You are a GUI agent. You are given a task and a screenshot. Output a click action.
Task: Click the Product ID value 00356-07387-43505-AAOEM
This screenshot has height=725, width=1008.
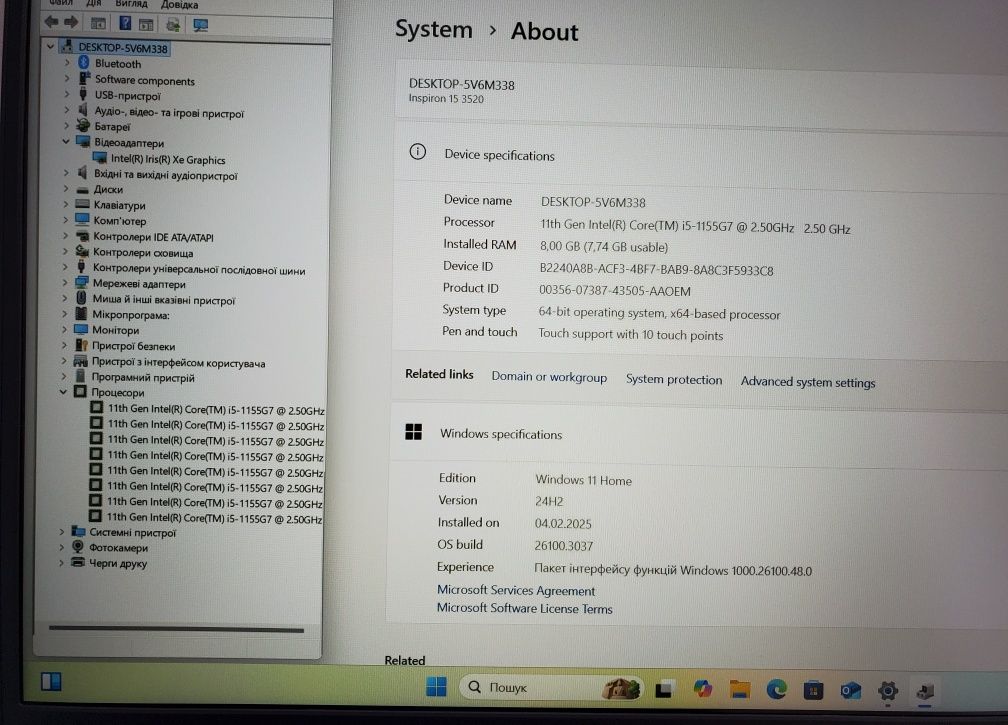tap(615, 291)
